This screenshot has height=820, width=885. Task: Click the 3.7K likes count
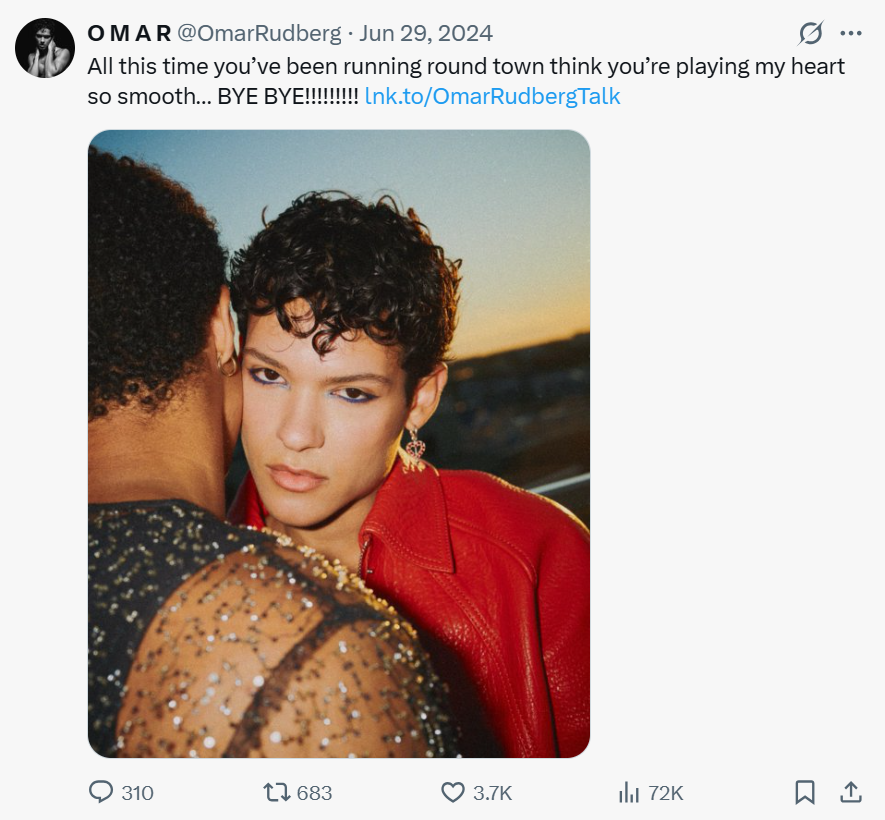492,793
